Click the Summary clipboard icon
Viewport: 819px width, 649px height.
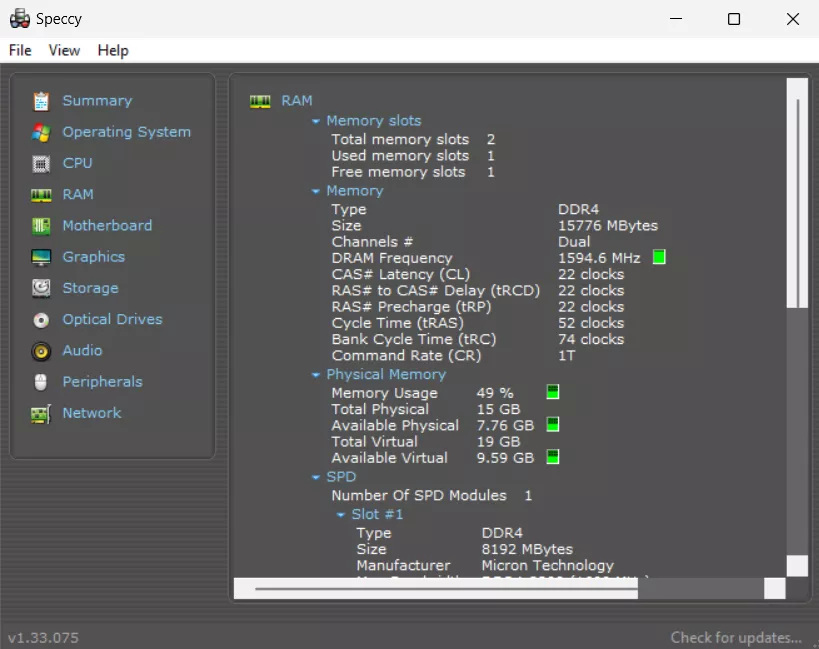41,101
